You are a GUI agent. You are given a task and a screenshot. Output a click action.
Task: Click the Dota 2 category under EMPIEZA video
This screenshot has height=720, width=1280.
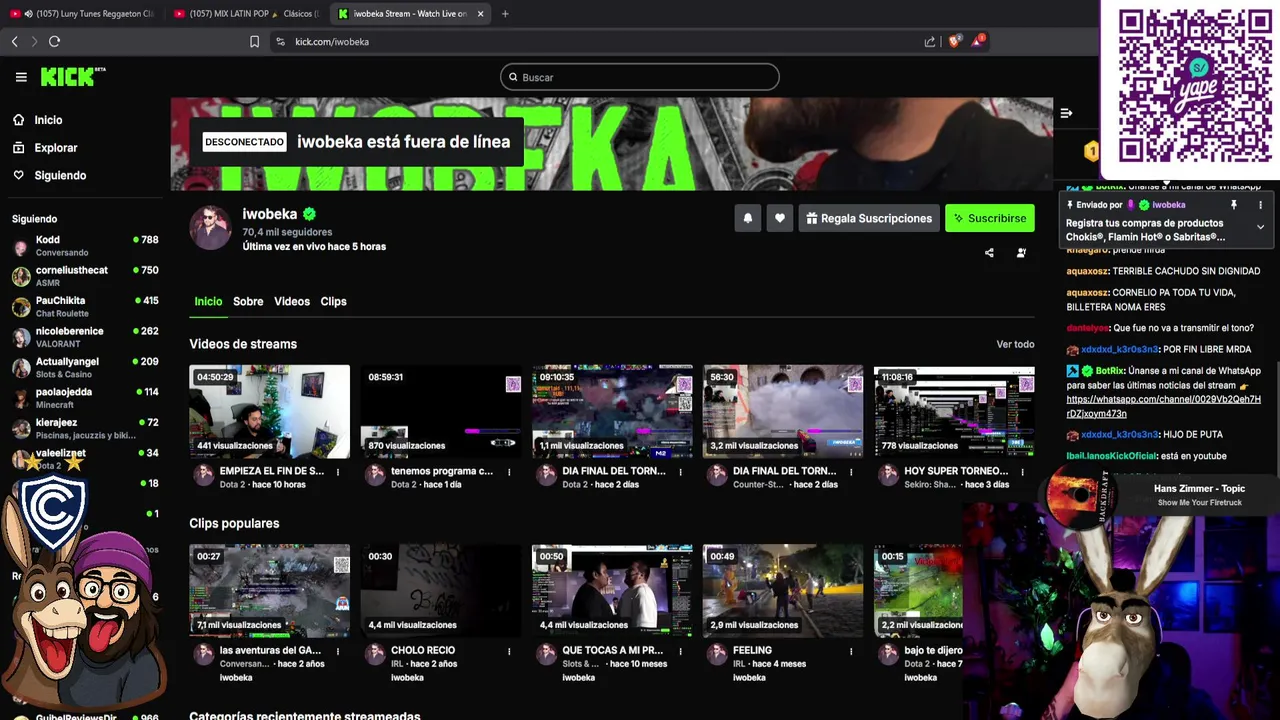pos(232,485)
